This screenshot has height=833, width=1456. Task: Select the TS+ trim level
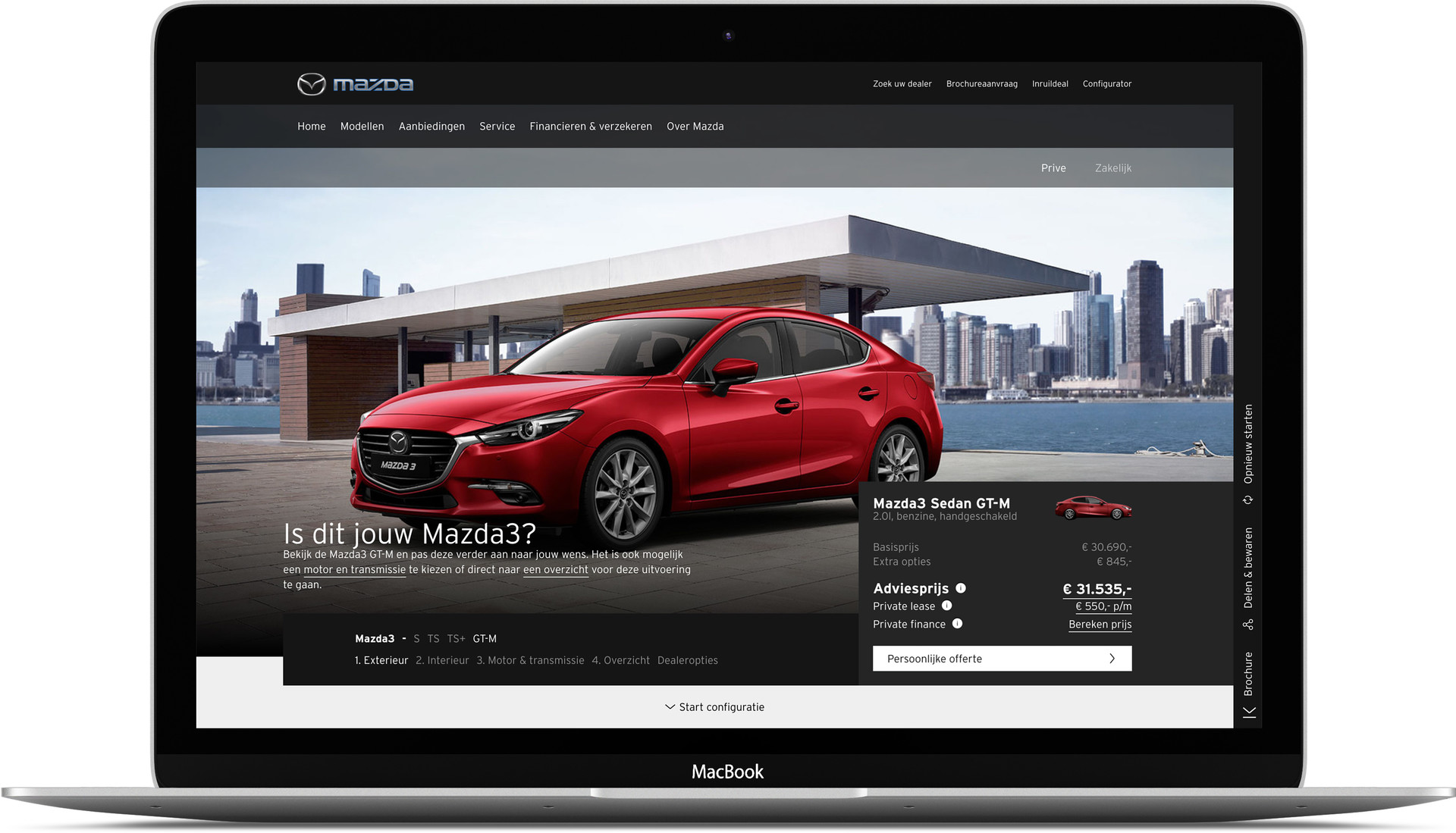[456, 639]
